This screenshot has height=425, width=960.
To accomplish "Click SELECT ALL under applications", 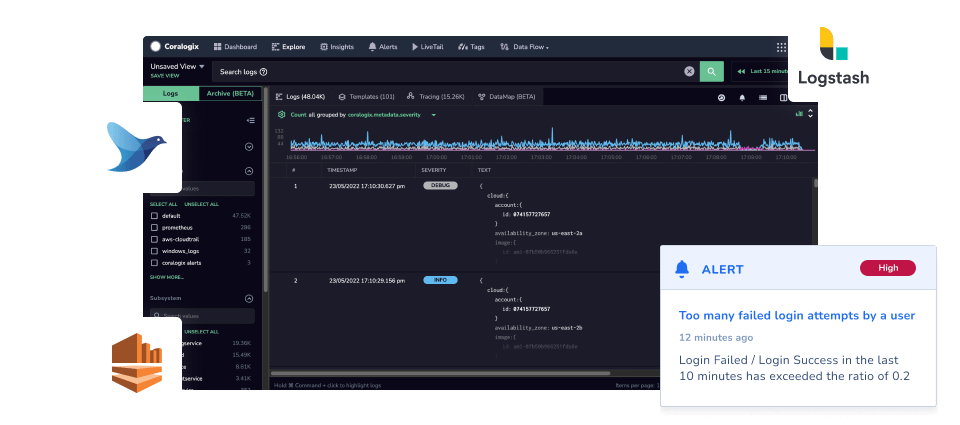I will tap(163, 204).
